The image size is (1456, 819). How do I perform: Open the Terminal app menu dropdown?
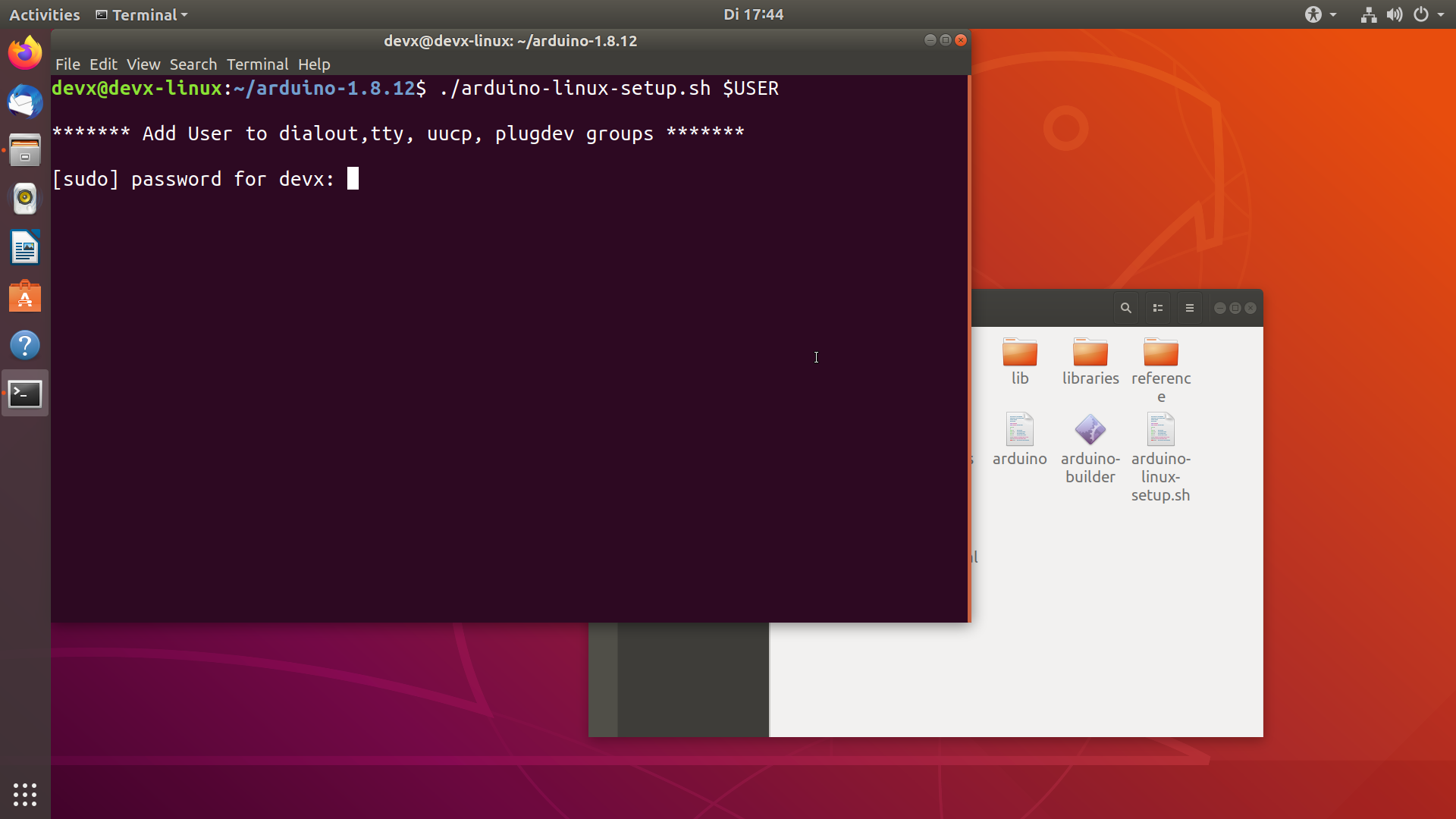click(142, 14)
